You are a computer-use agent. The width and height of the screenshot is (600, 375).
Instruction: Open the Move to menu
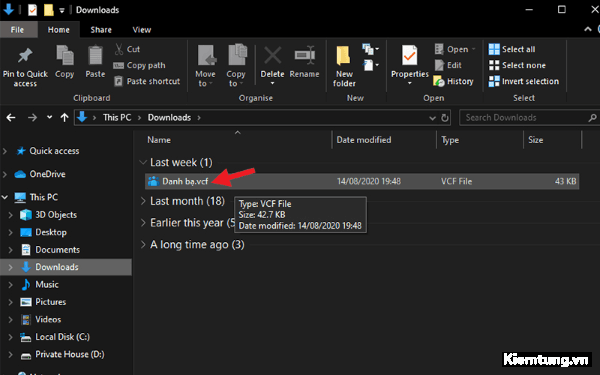pyautogui.click(x=205, y=66)
